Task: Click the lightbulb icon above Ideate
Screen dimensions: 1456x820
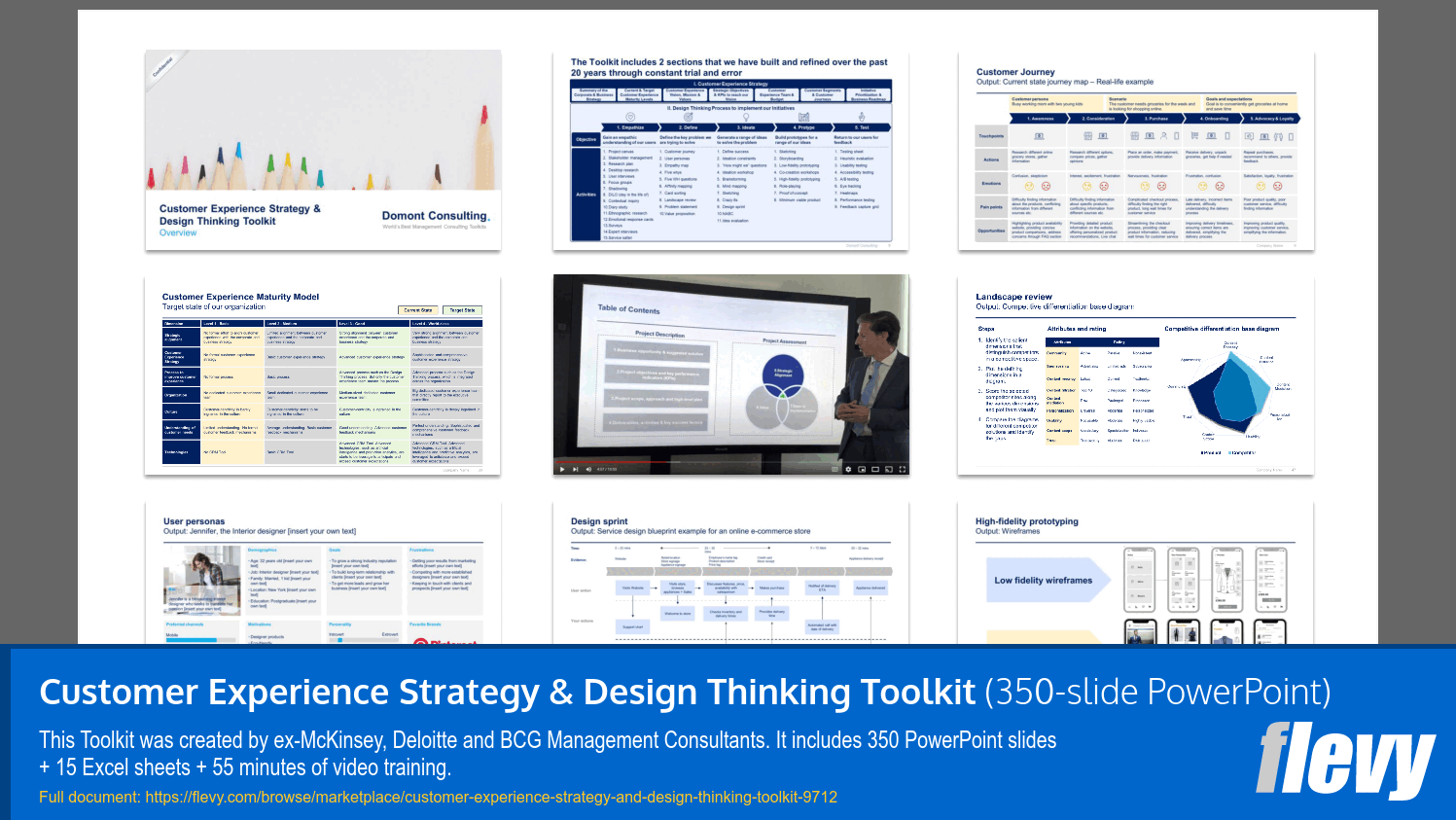Action: tap(746, 117)
